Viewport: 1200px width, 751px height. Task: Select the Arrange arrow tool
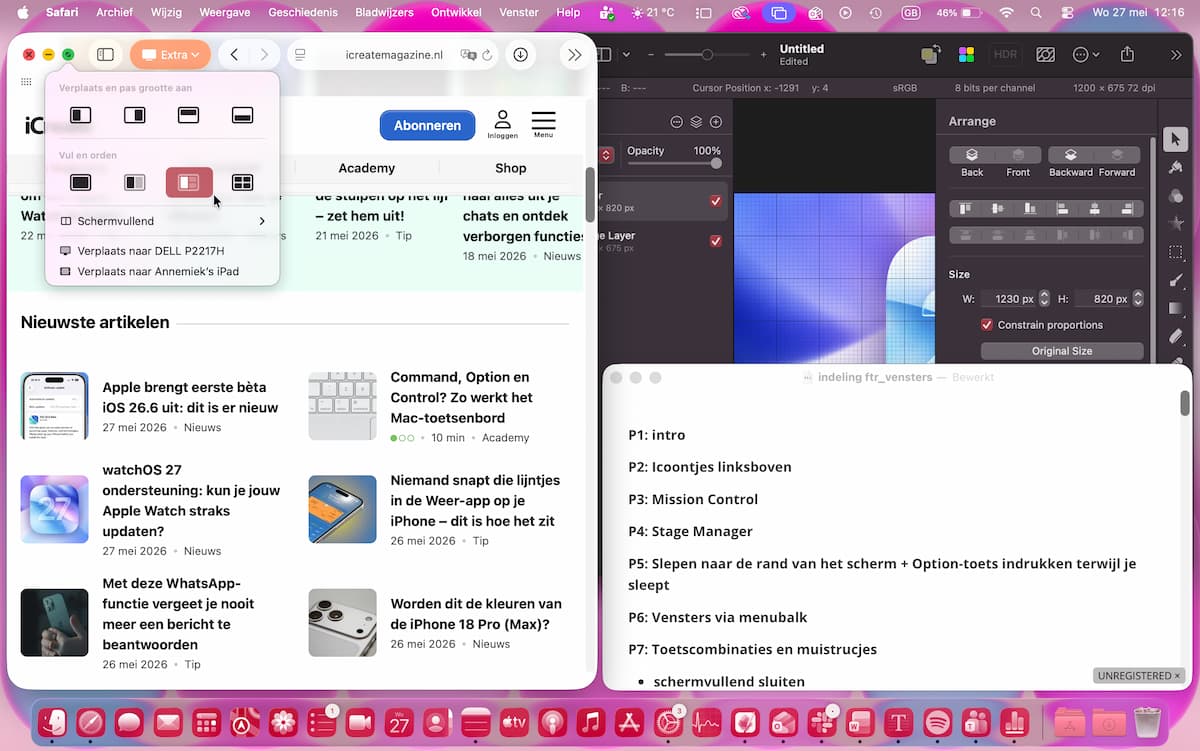[x=1176, y=140]
